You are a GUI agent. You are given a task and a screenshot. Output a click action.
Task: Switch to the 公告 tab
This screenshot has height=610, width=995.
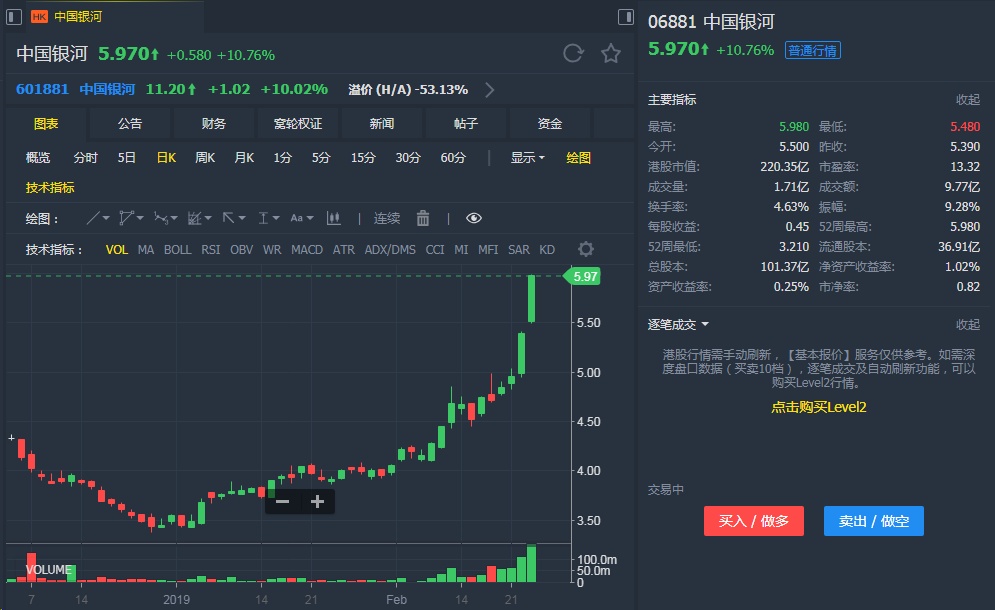[129, 124]
